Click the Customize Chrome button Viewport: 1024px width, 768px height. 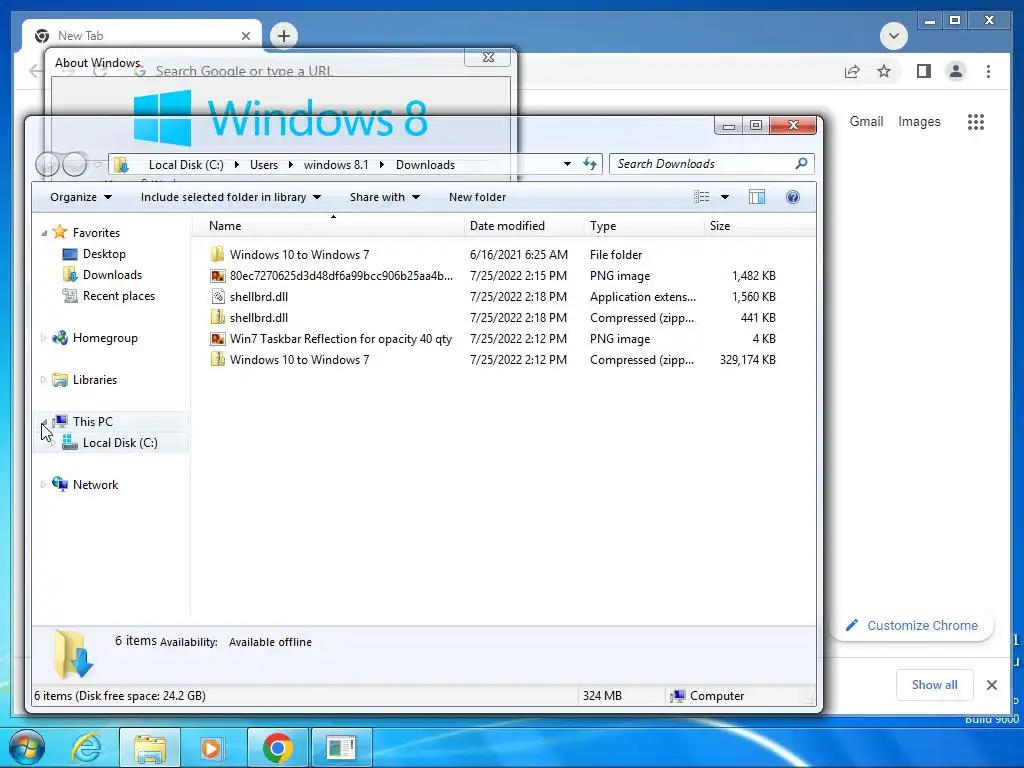[x=912, y=626]
